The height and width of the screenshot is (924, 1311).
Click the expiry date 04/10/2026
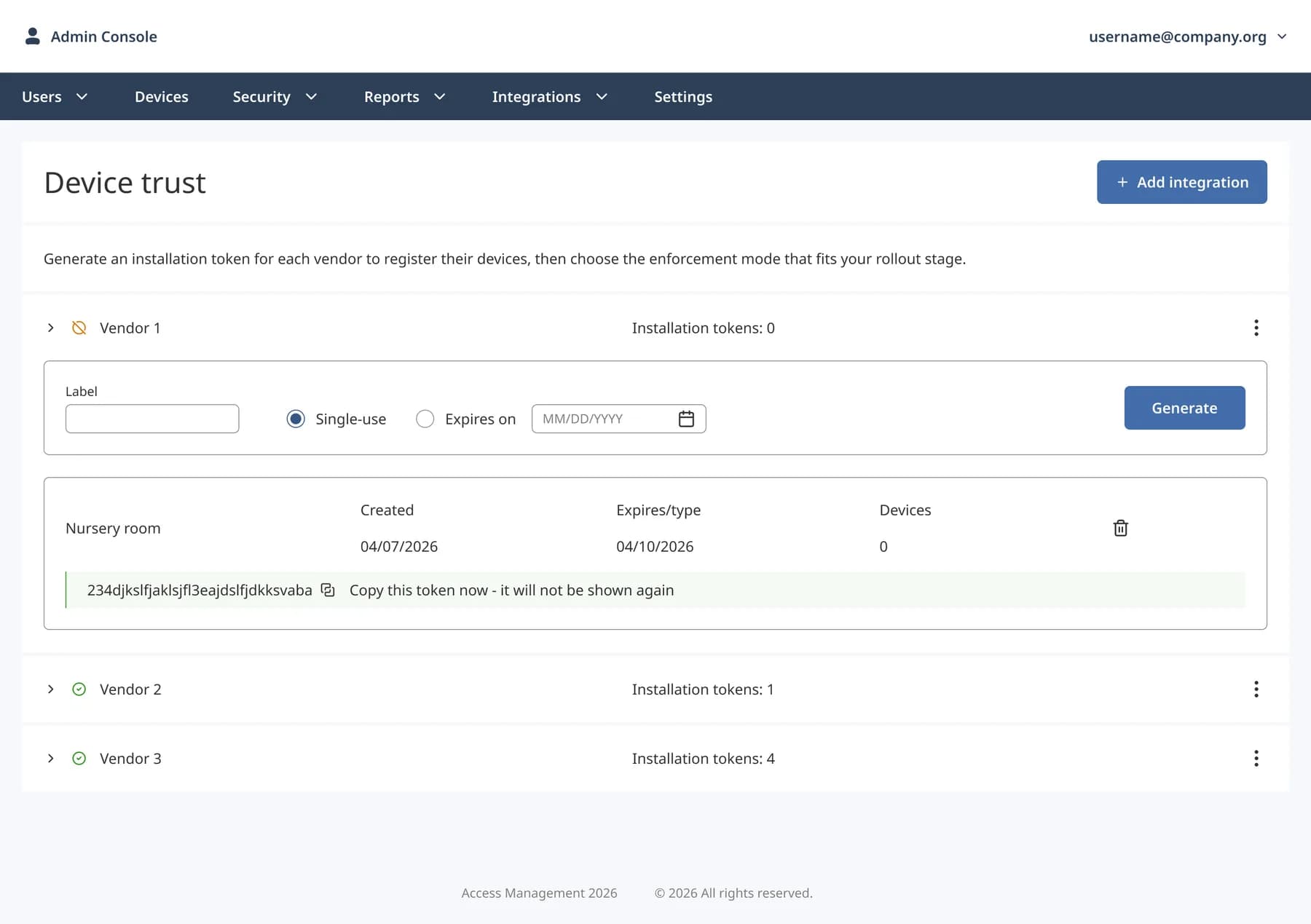pyautogui.click(x=655, y=546)
